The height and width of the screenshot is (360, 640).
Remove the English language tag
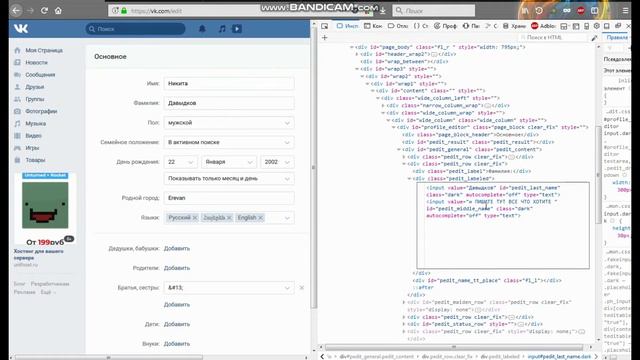coord(260,218)
